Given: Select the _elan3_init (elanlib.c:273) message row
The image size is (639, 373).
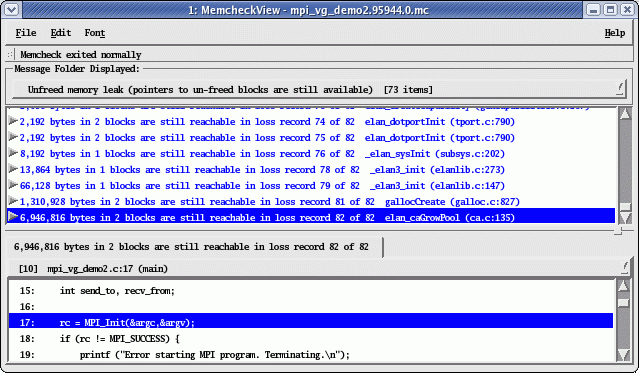Looking at the screenshot, I should [x=311, y=170].
